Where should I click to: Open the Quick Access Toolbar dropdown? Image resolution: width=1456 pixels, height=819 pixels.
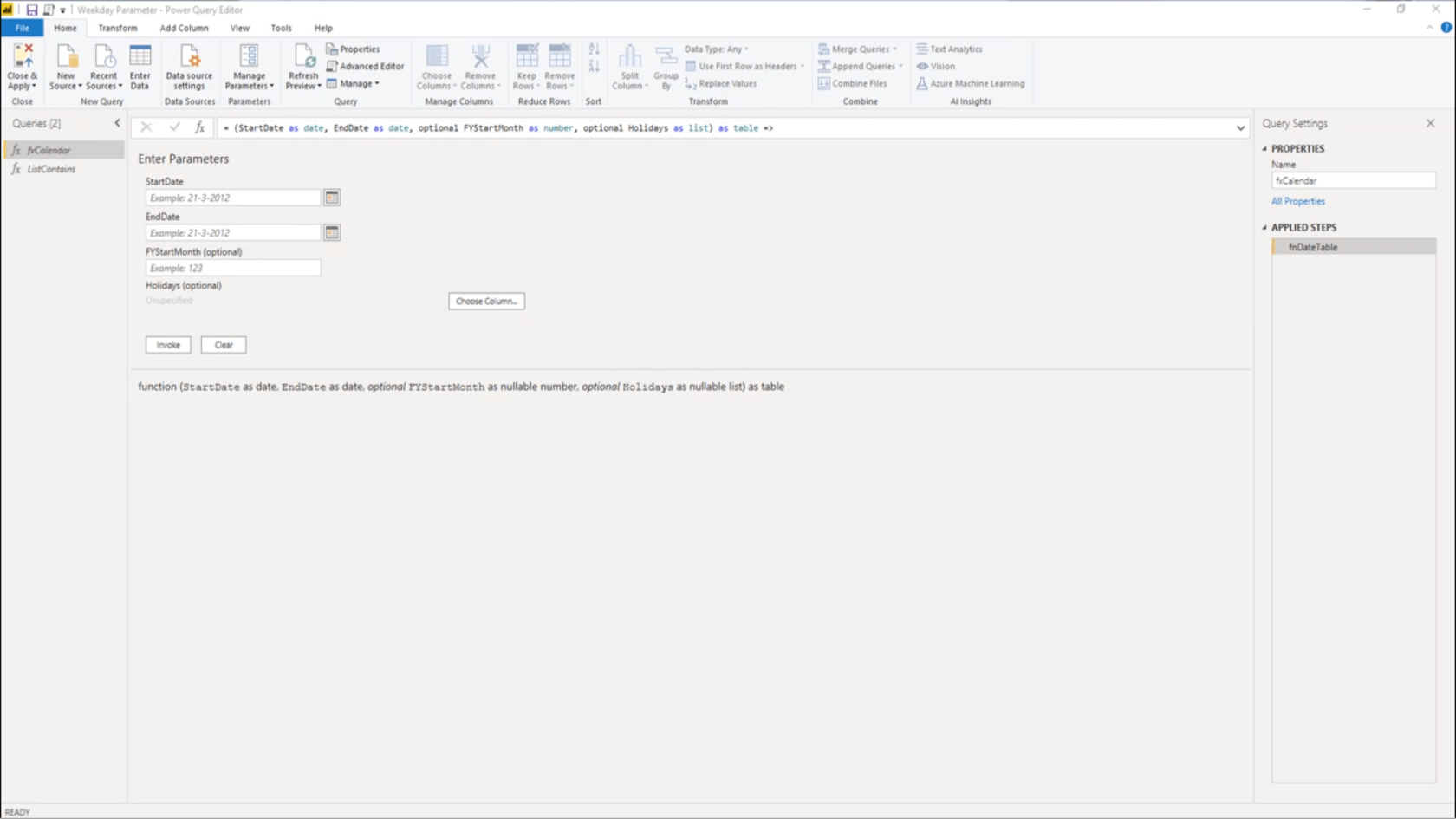[x=62, y=10]
